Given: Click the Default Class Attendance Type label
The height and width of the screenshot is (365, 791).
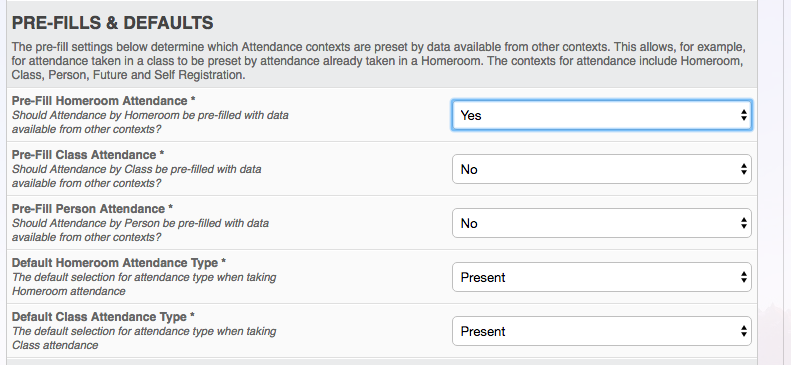Looking at the screenshot, I should pyautogui.click(x=99, y=317).
